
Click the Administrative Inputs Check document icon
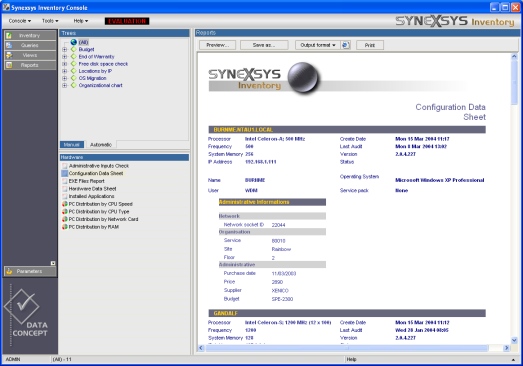(65, 166)
